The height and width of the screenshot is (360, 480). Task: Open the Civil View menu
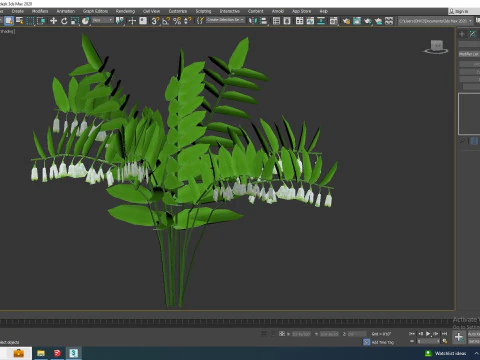tap(152, 11)
